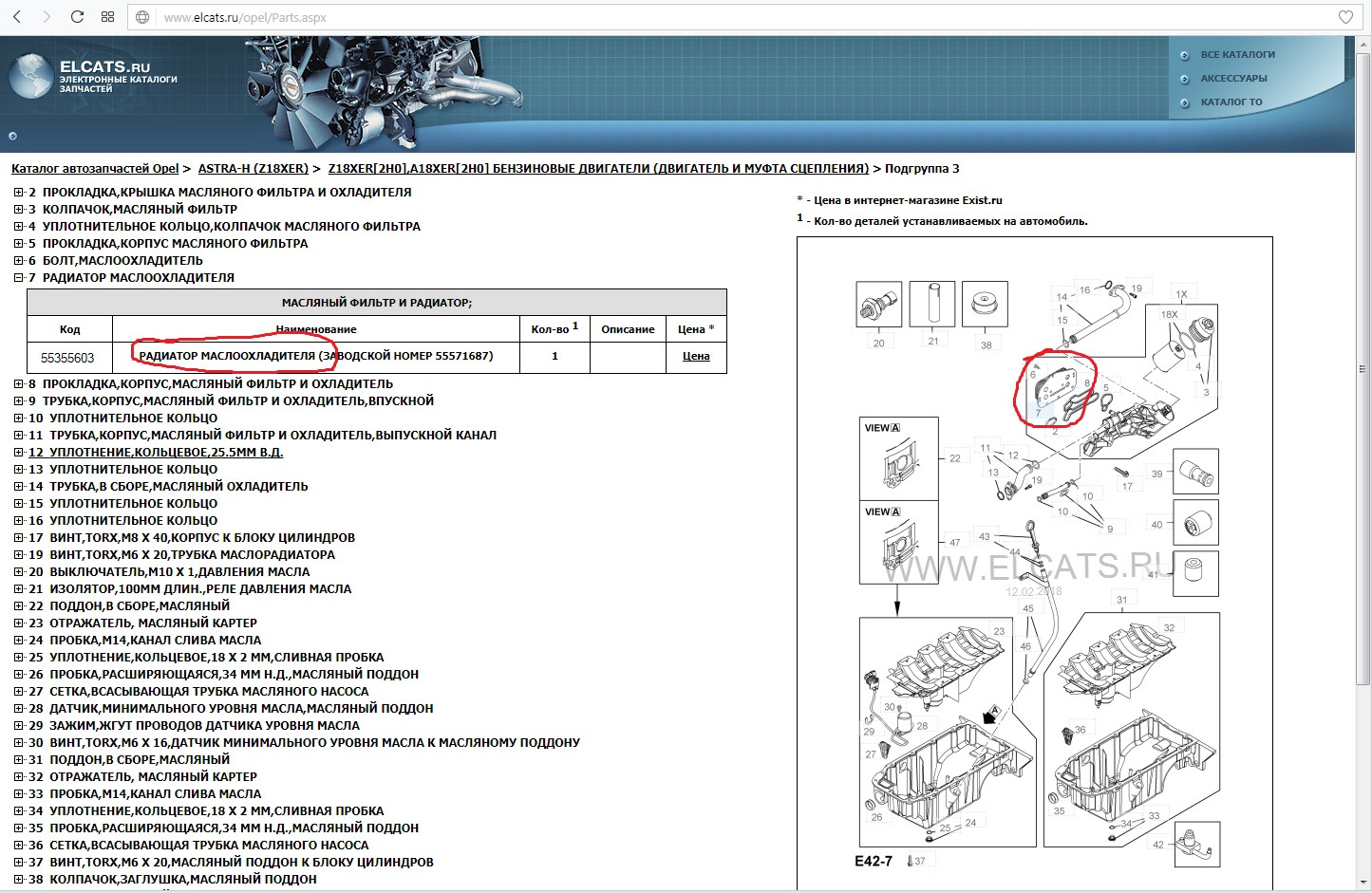Click the heart bookmark icon
Image resolution: width=1372 pixels, height=893 pixels.
tap(1345, 17)
